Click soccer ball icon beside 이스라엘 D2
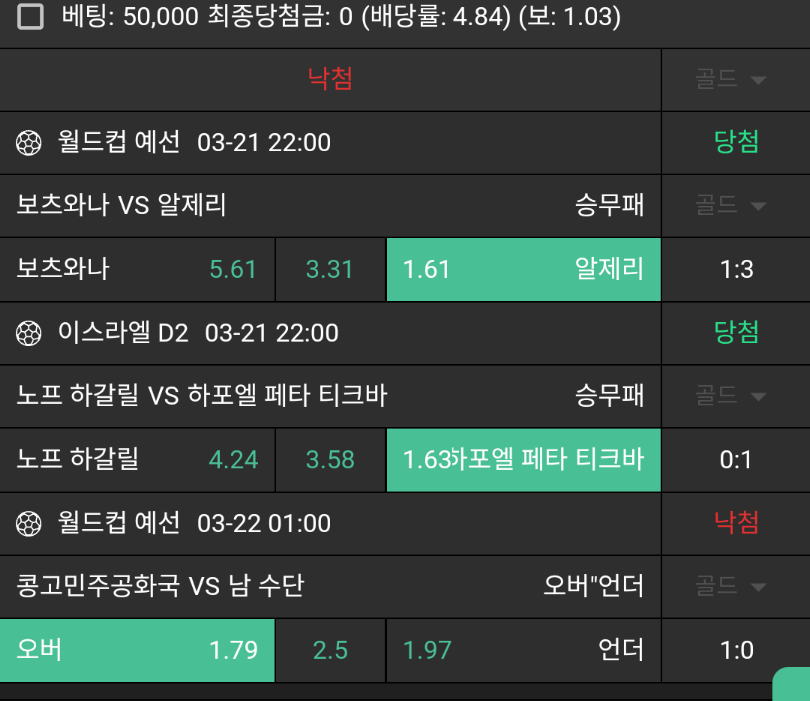Viewport: 810px width, 701px height. click(29, 333)
